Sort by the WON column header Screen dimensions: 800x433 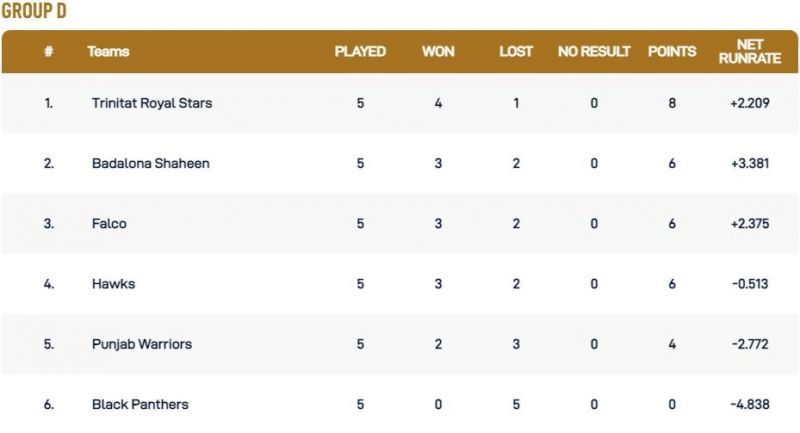click(438, 51)
